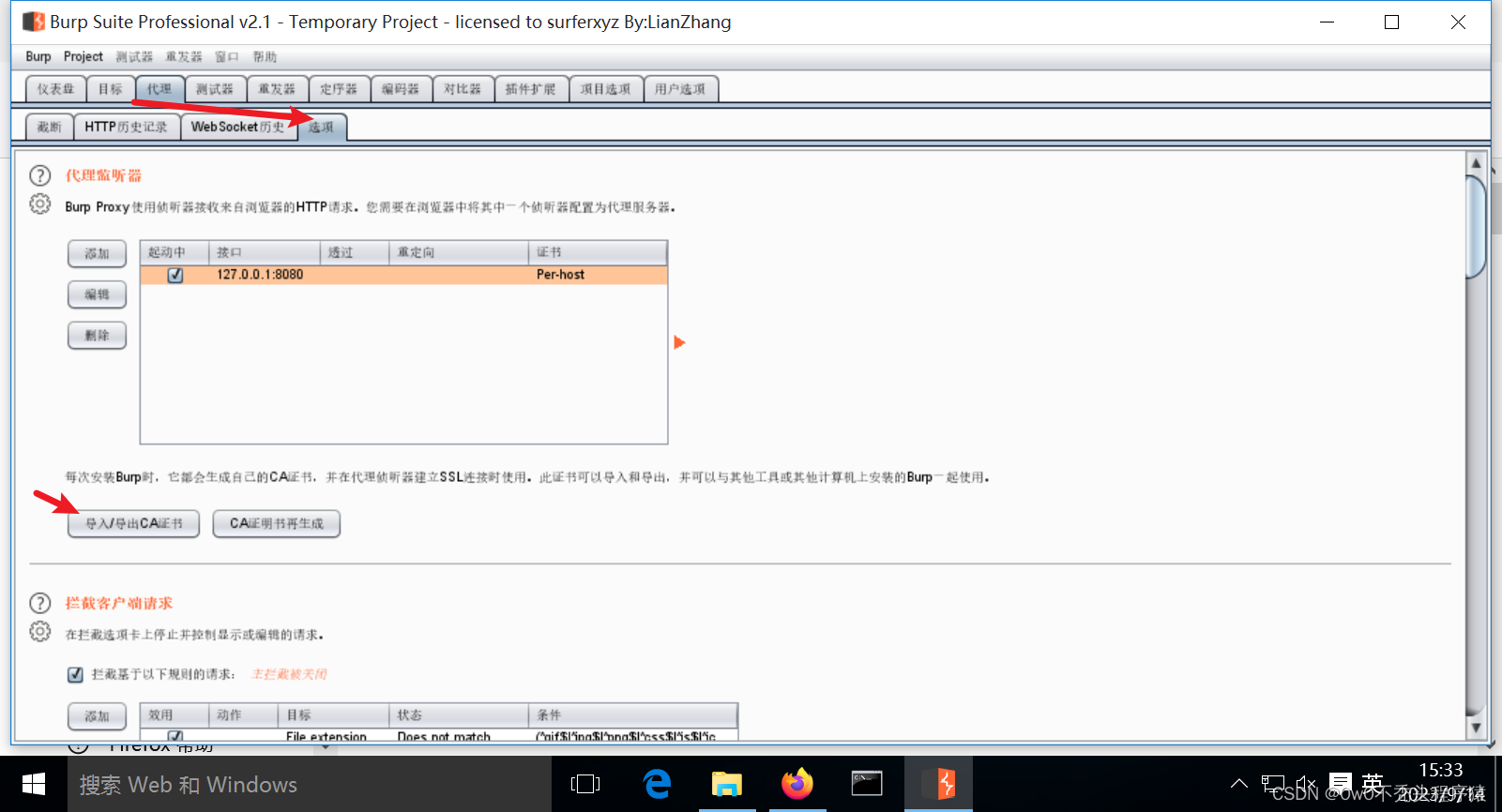The width and height of the screenshot is (1502, 812).
Task: Click the network icon in system tray
Action: (x=1273, y=783)
